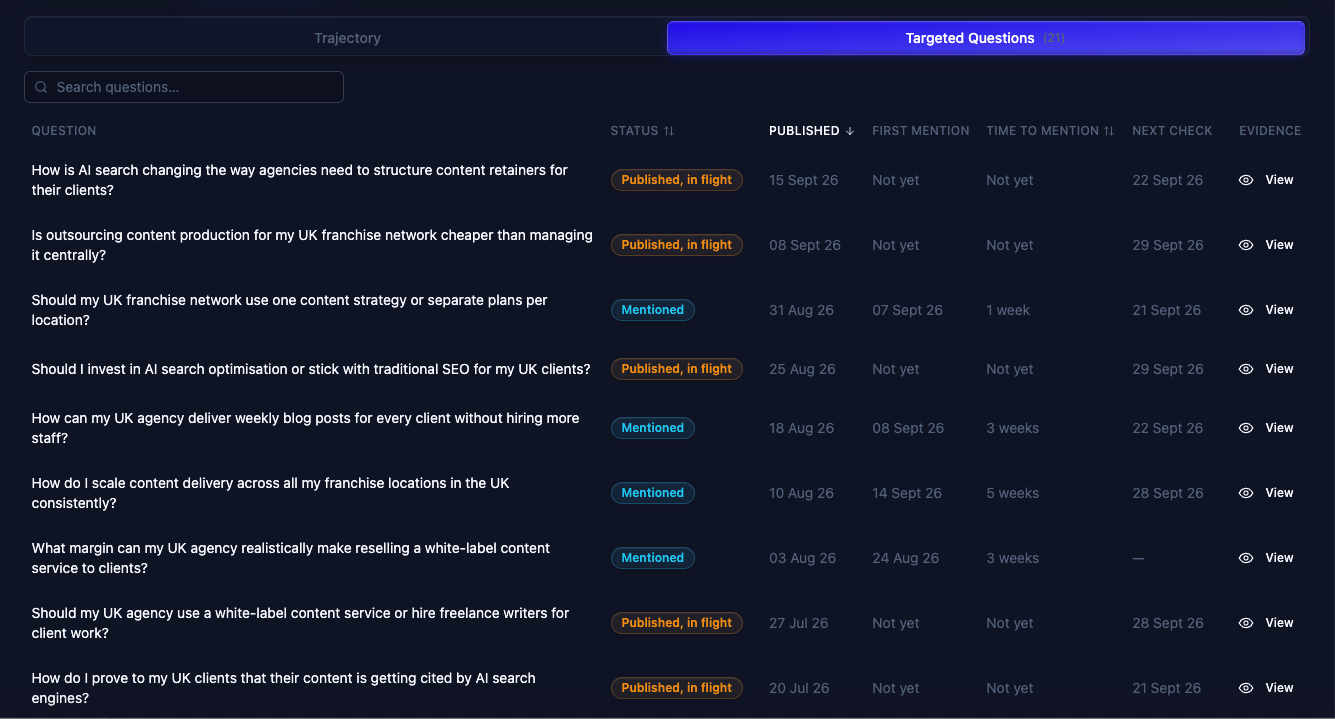Screen dimensions: 1335x719
Task: Open View link for cited by AI search question
Action: point(1279,688)
